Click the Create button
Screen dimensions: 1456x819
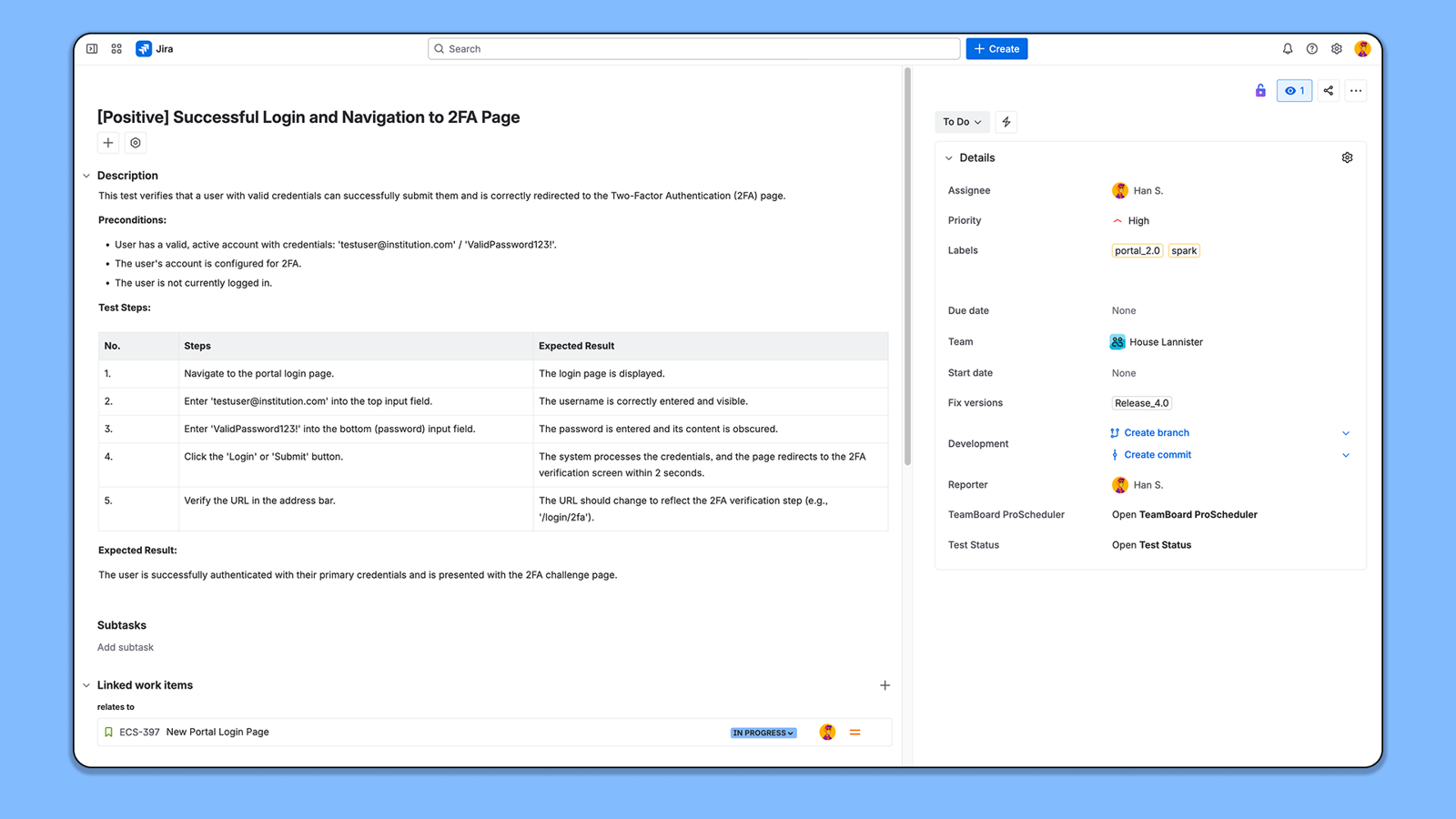996,49
